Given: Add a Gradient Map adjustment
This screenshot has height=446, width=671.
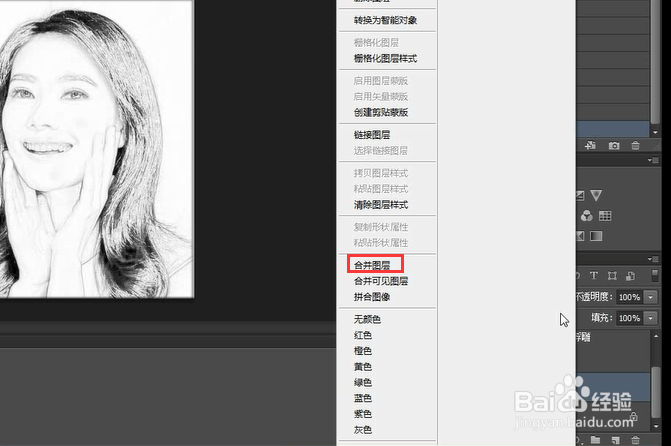Looking at the screenshot, I should click(x=596, y=236).
